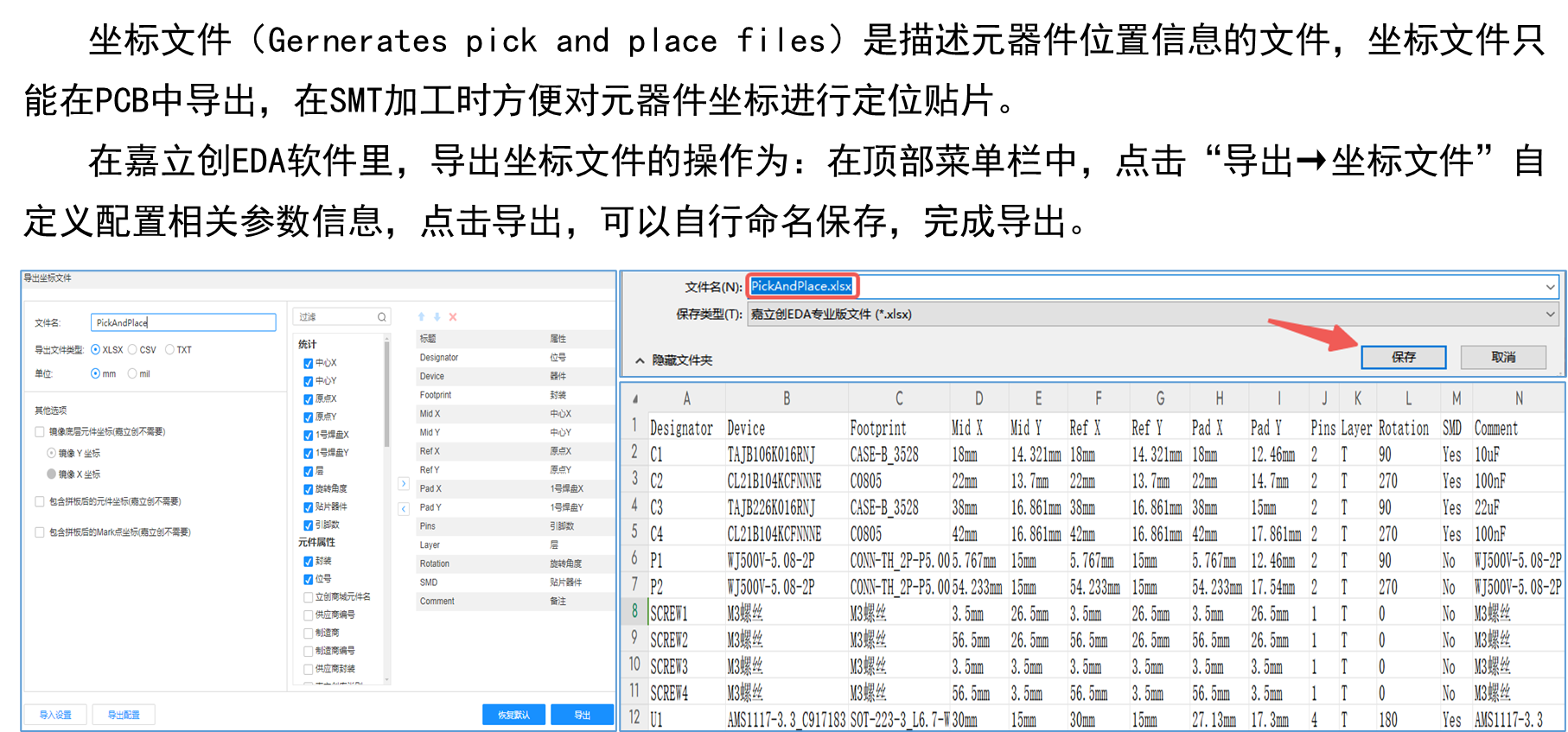Select spreadsheet column C header
The image size is (1568, 732).
pos(899,399)
